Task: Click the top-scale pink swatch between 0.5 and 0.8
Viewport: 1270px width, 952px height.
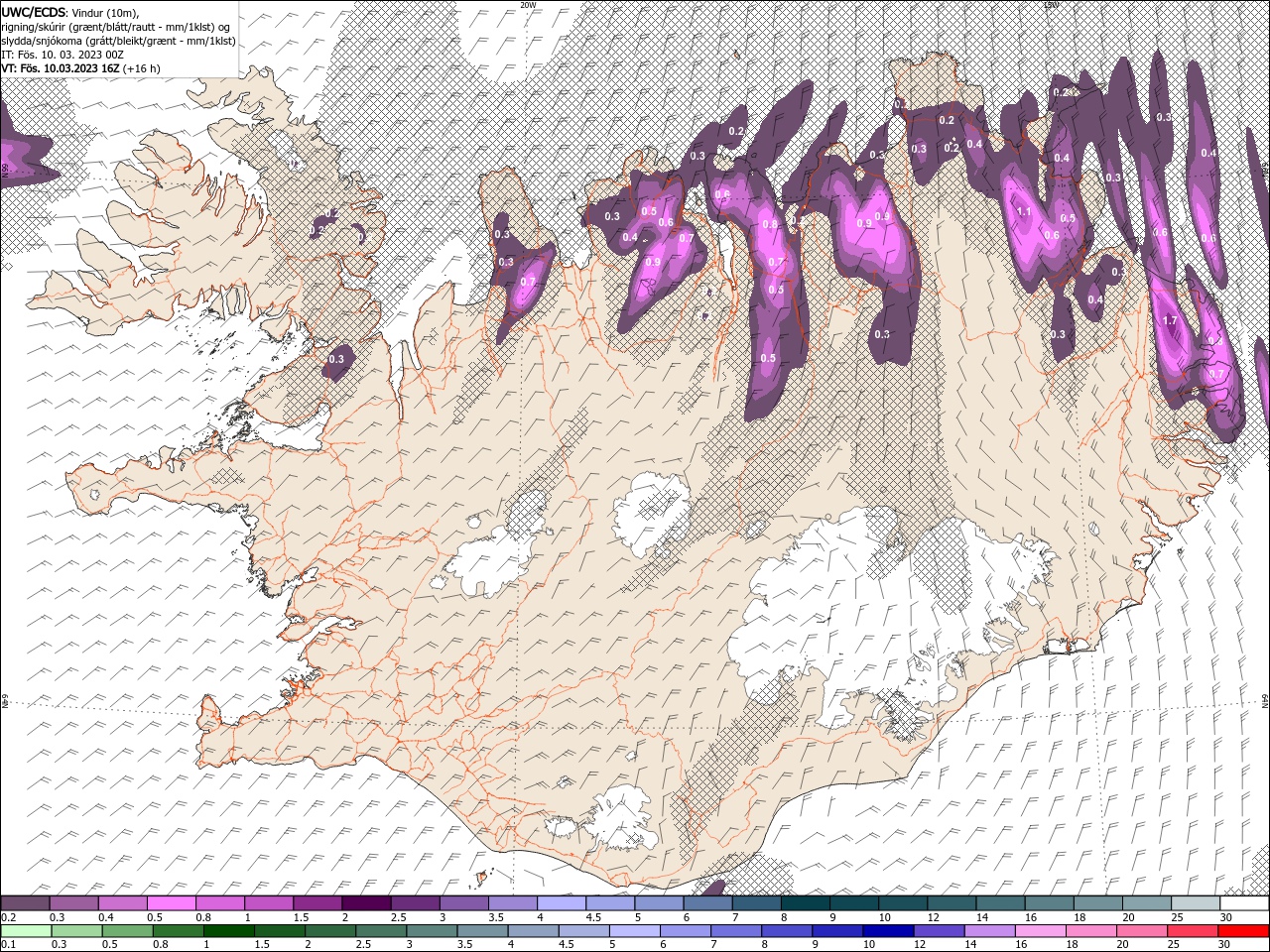Action: coord(172,903)
